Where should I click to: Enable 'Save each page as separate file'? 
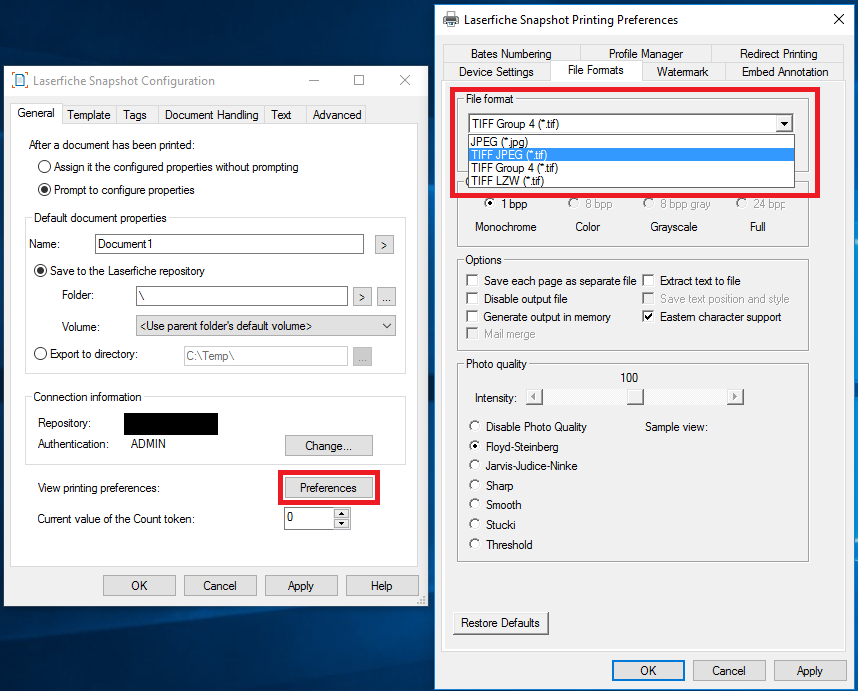point(472,281)
